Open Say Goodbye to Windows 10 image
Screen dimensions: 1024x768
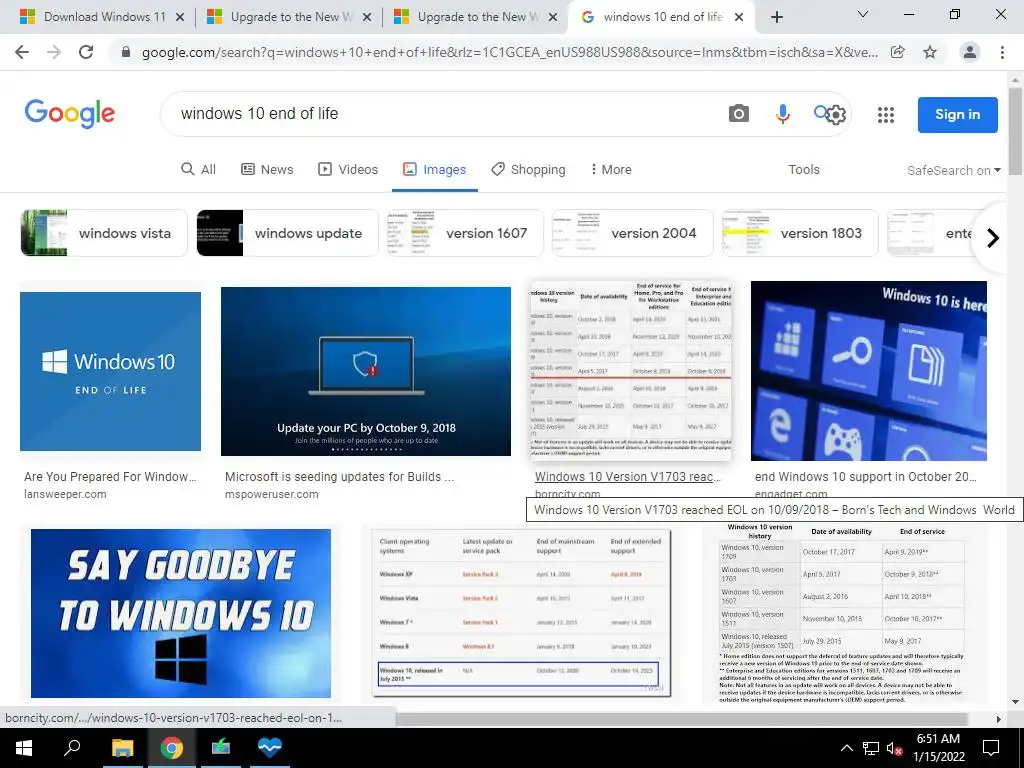tap(181, 613)
